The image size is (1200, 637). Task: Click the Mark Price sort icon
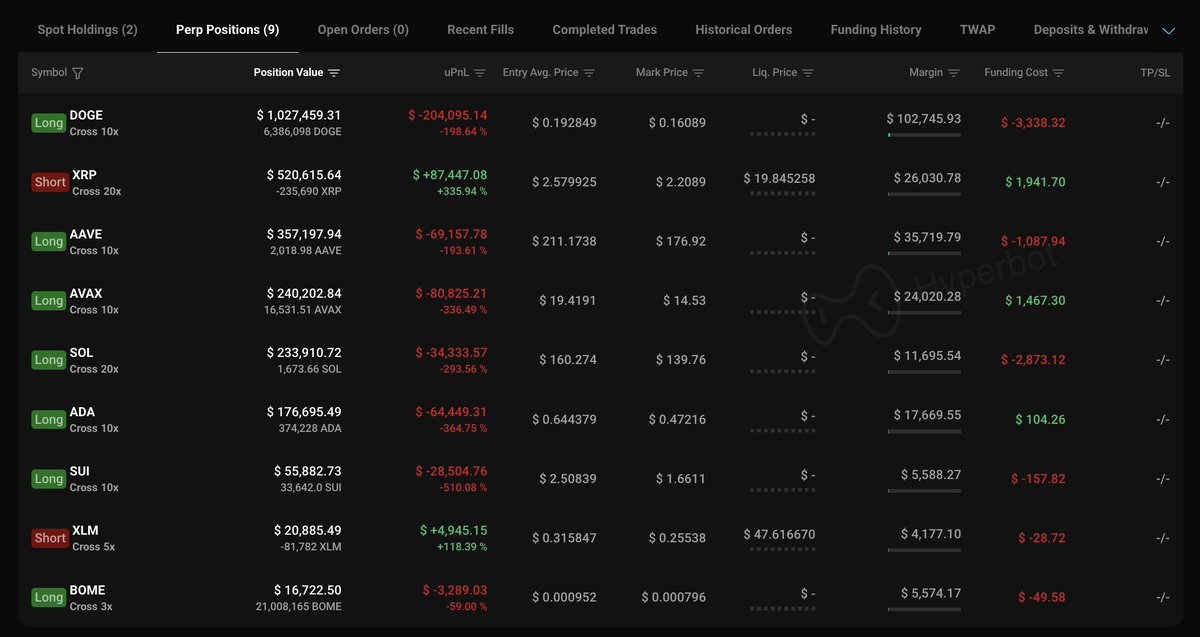pos(698,73)
